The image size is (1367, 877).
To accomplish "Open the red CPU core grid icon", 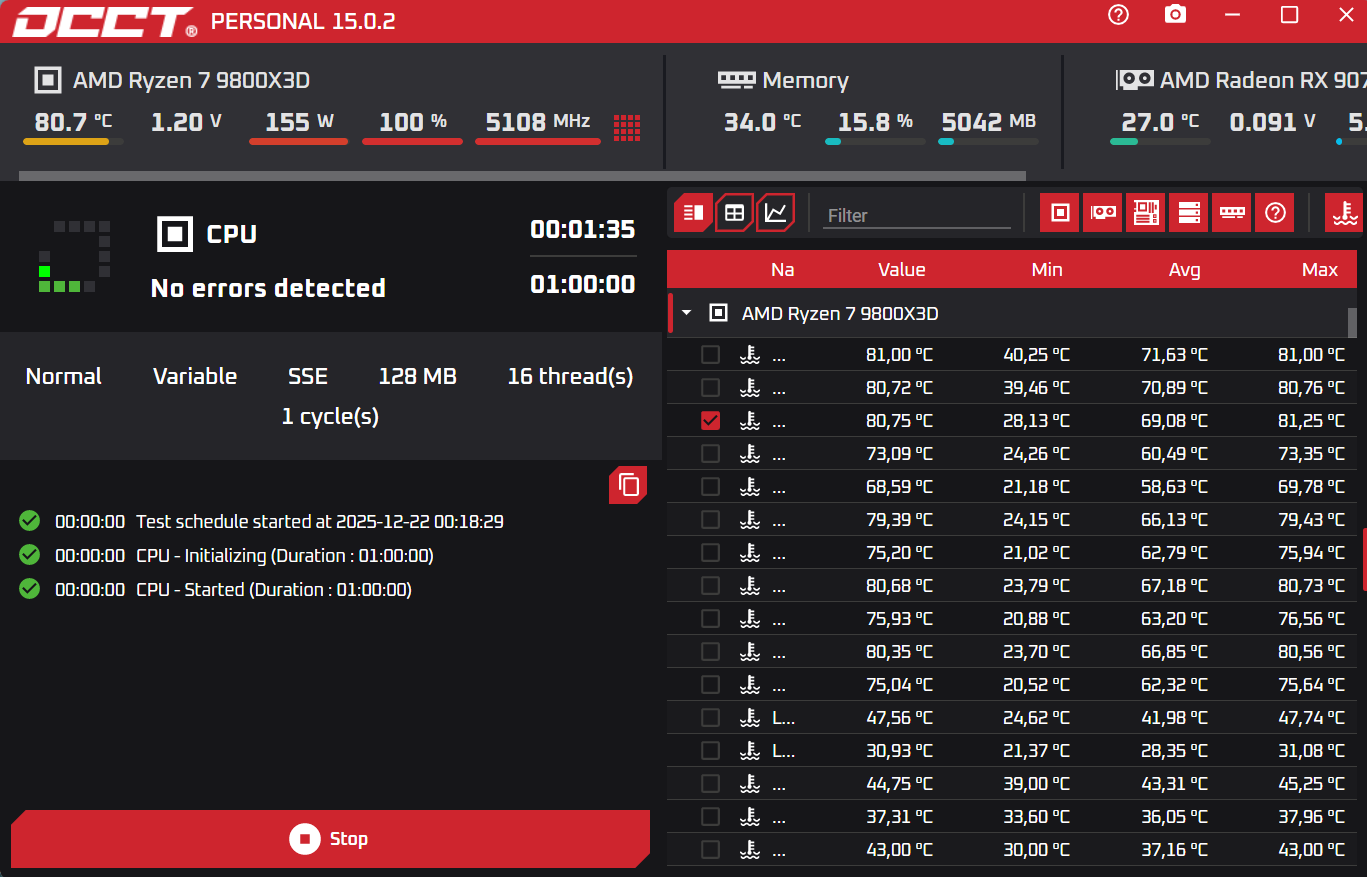I will tap(627, 127).
